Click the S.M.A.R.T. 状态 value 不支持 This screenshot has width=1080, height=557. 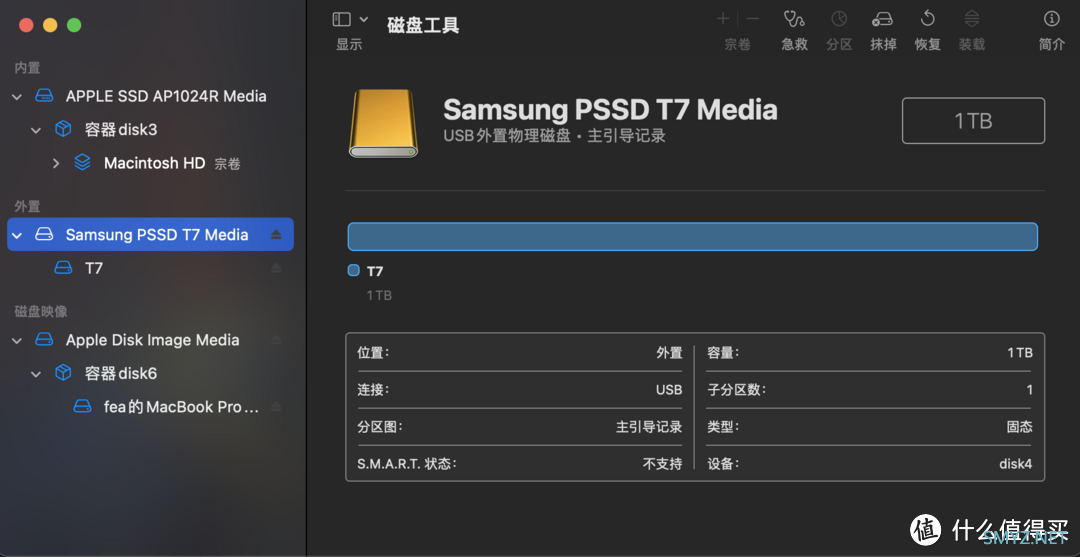662,463
